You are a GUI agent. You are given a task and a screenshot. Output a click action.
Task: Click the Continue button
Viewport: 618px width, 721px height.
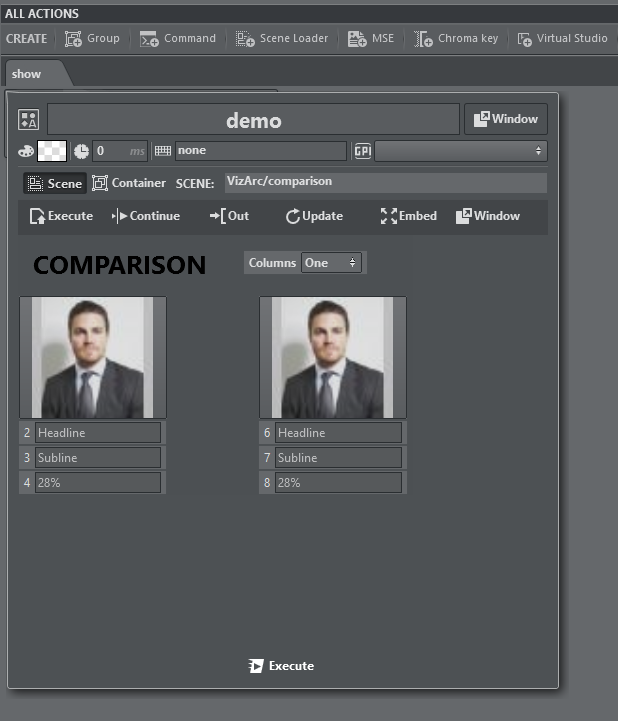coord(146,216)
